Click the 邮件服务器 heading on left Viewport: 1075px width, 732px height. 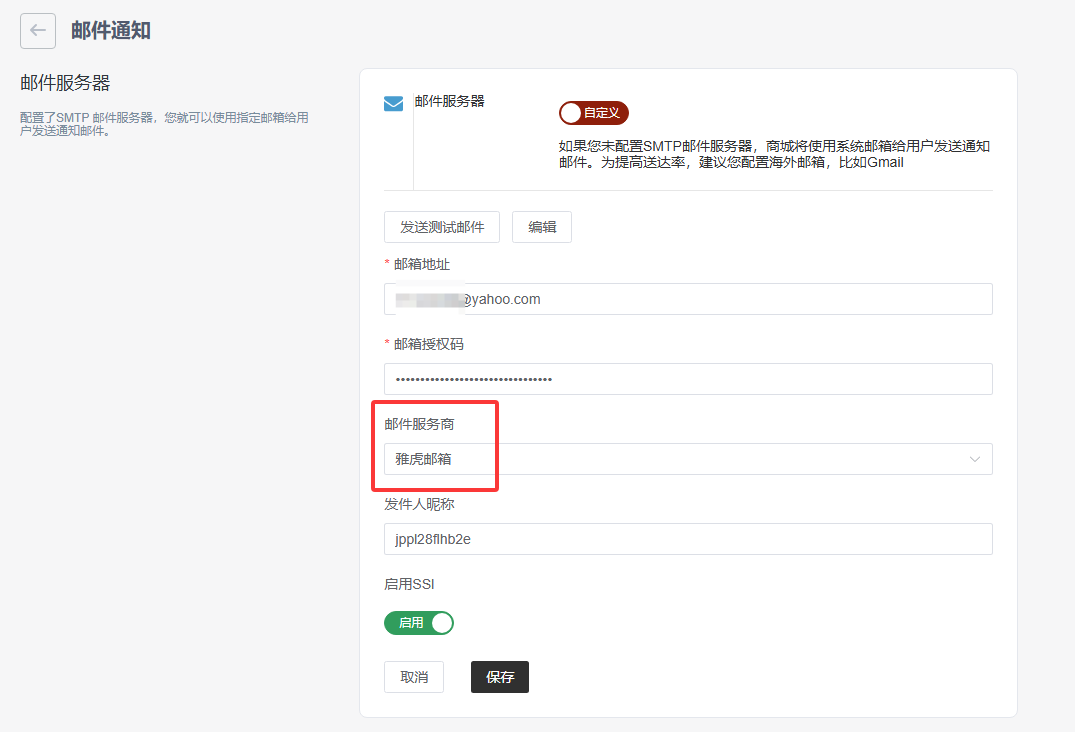pos(65,83)
